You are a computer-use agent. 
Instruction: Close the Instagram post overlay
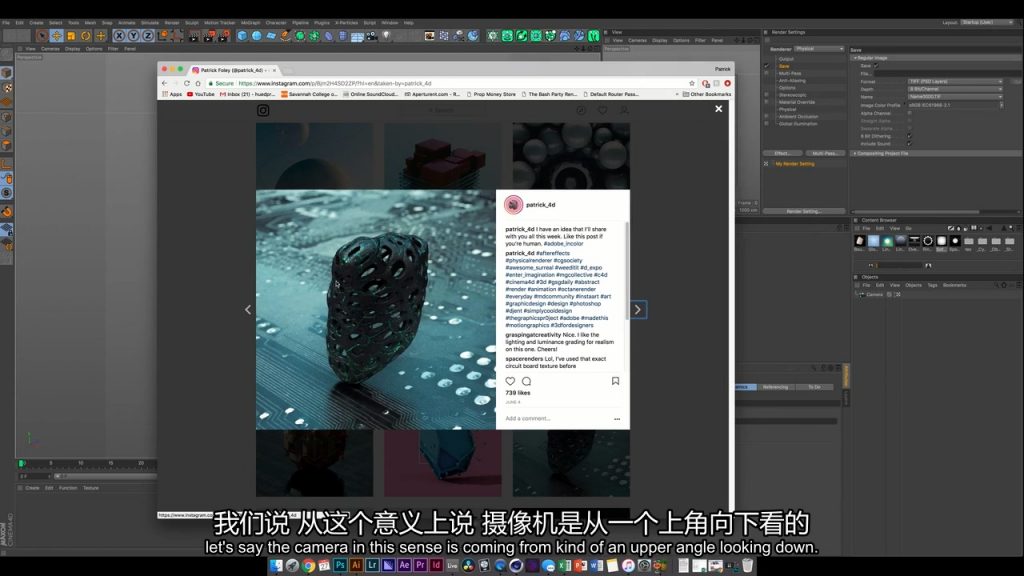[718, 109]
